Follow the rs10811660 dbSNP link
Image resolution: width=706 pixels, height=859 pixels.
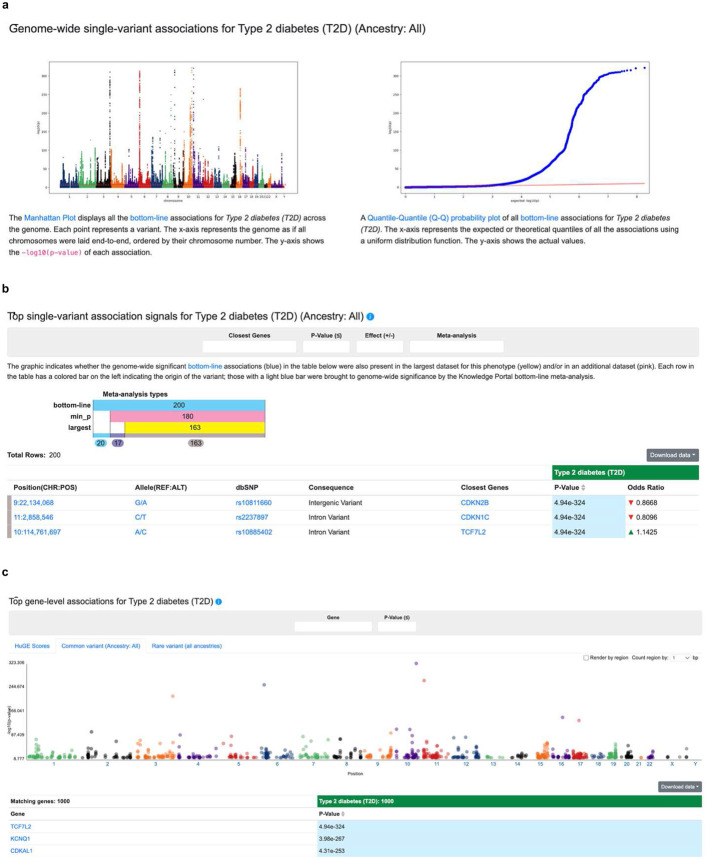click(x=254, y=502)
